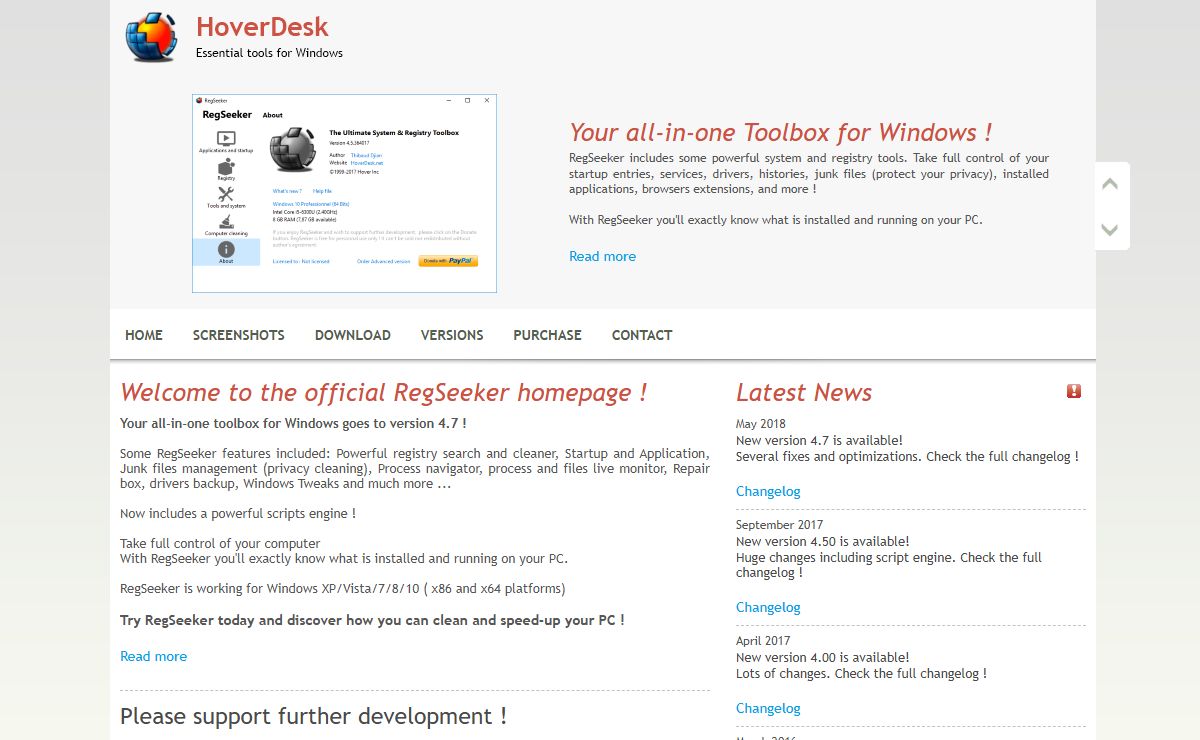Click the RegSeeker screenshot thumbnail
The width and height of the screenshot is (1200, 740).
pyautogui.click(x=344, y=193)
